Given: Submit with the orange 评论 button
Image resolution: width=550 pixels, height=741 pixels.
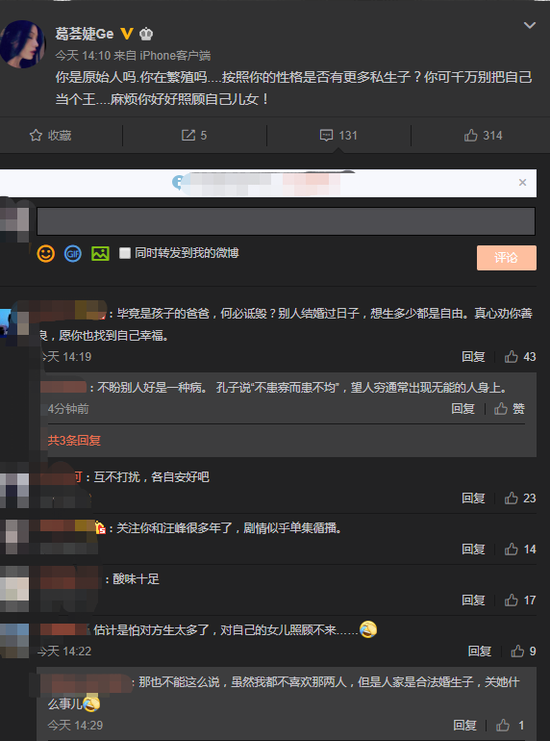Looking at the screenshot, I should tap(507, 258).
